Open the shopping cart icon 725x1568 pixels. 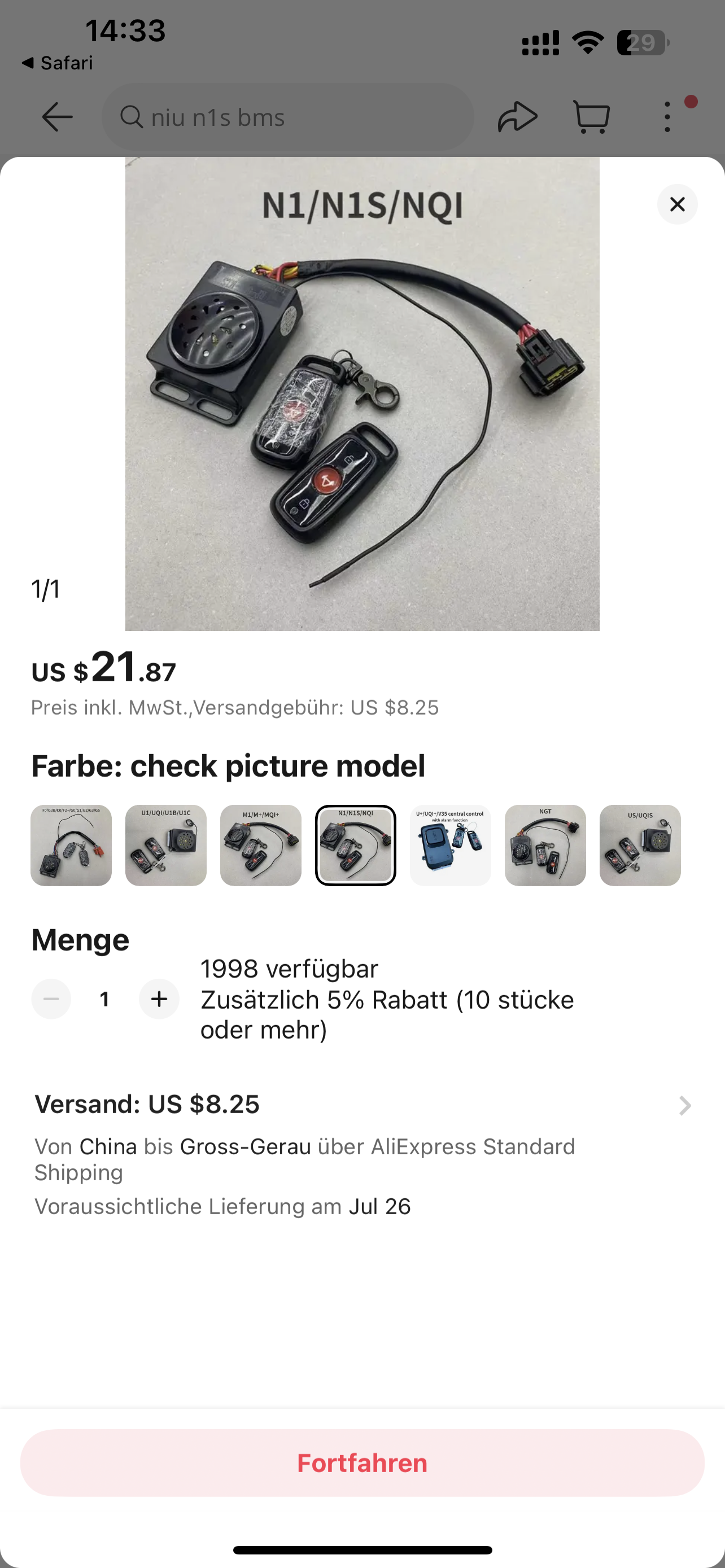pyautogui.click(x=592, y=116)
